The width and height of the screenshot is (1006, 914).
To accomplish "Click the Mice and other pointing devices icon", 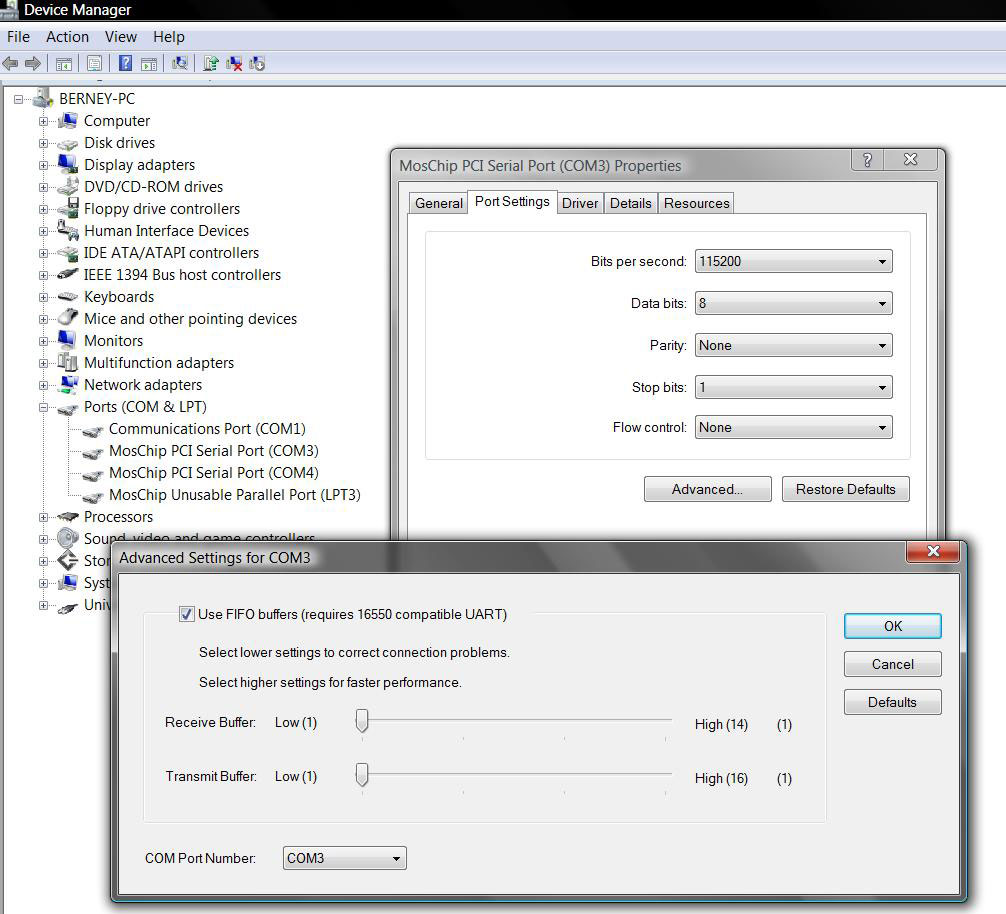I will click(x=67, y=317).
